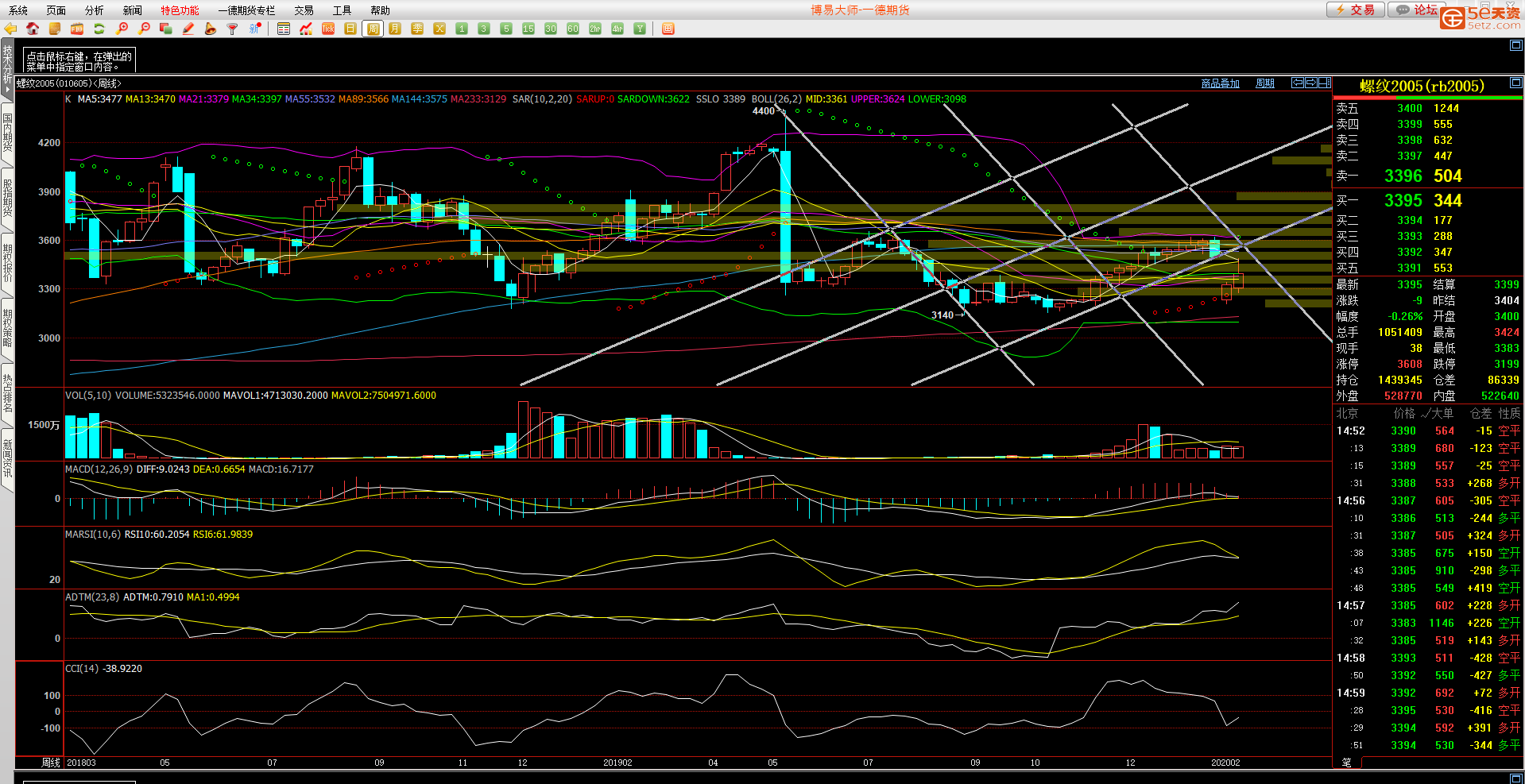Click the red-green buy/sell ratio bar
Screen dimensions: 1525x784
[x=1427, y=98]
